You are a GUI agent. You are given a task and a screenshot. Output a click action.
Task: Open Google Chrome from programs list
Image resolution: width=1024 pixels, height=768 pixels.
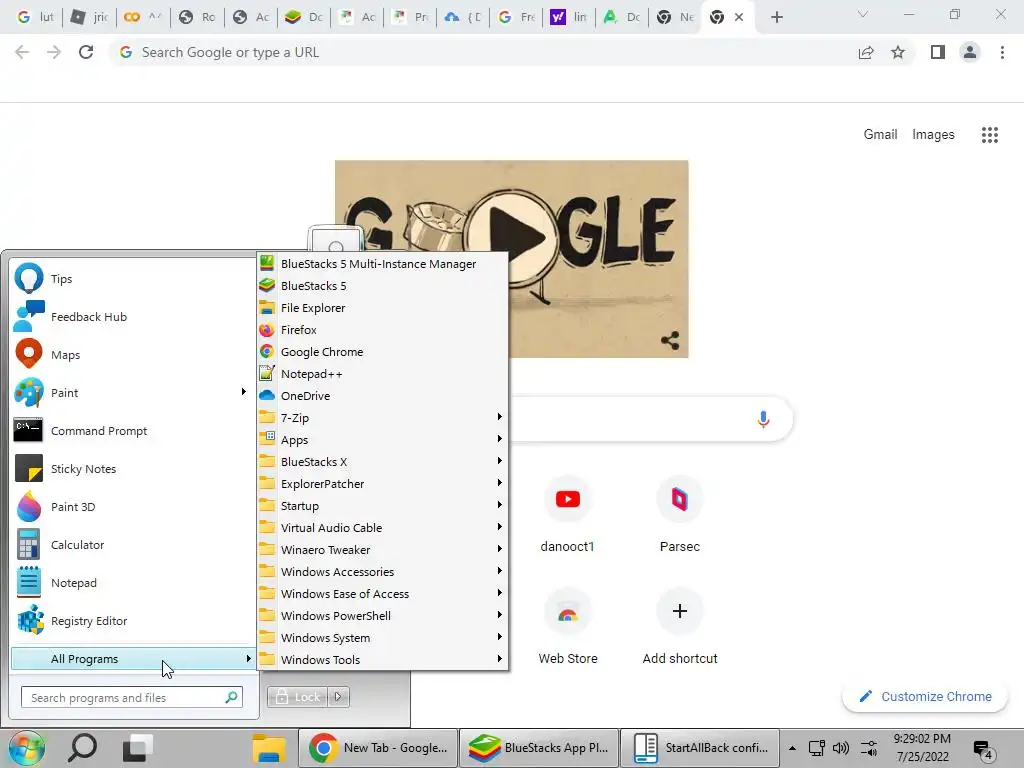(x=383, y=352)
